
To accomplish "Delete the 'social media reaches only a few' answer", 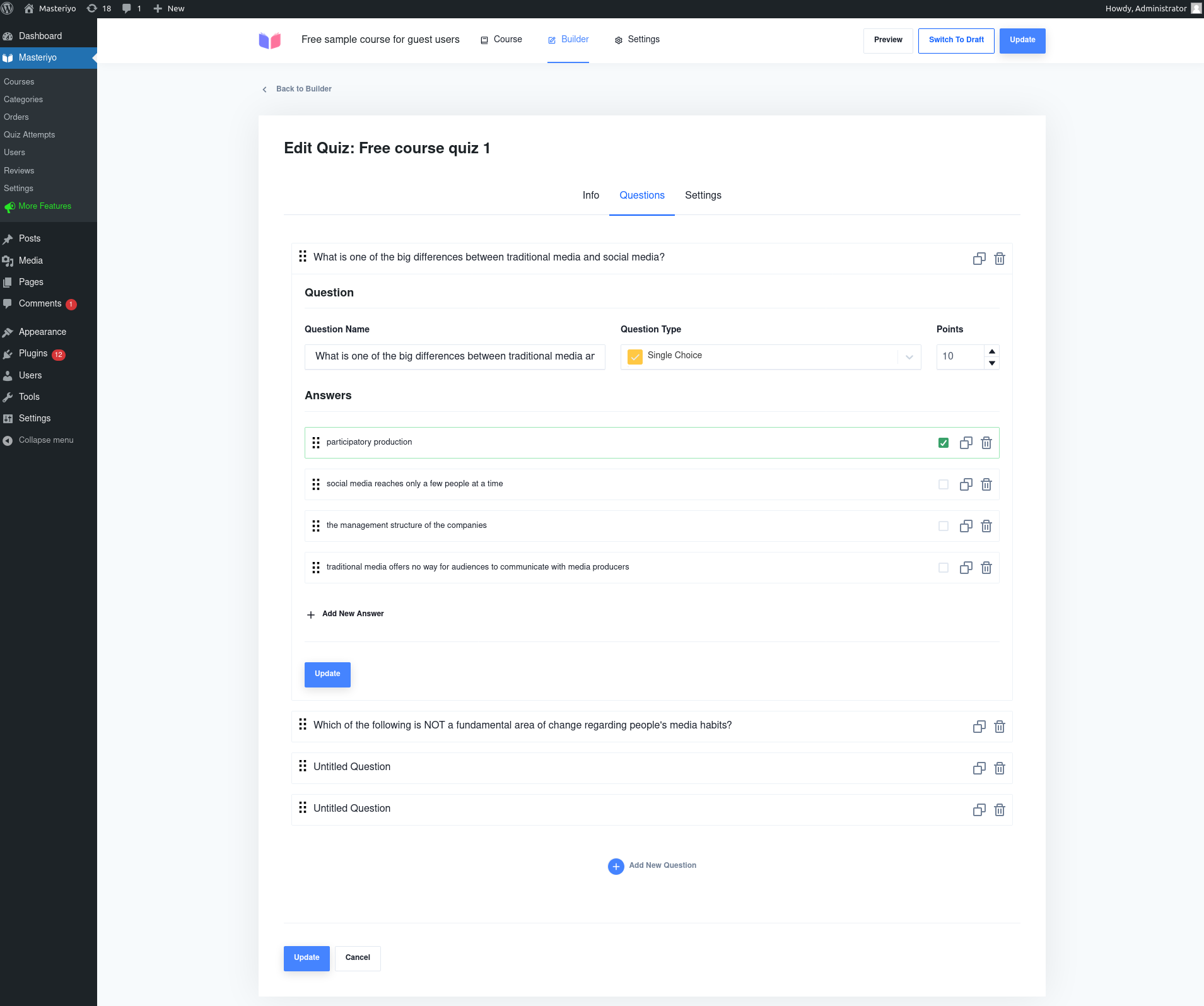I will [986, 484].
